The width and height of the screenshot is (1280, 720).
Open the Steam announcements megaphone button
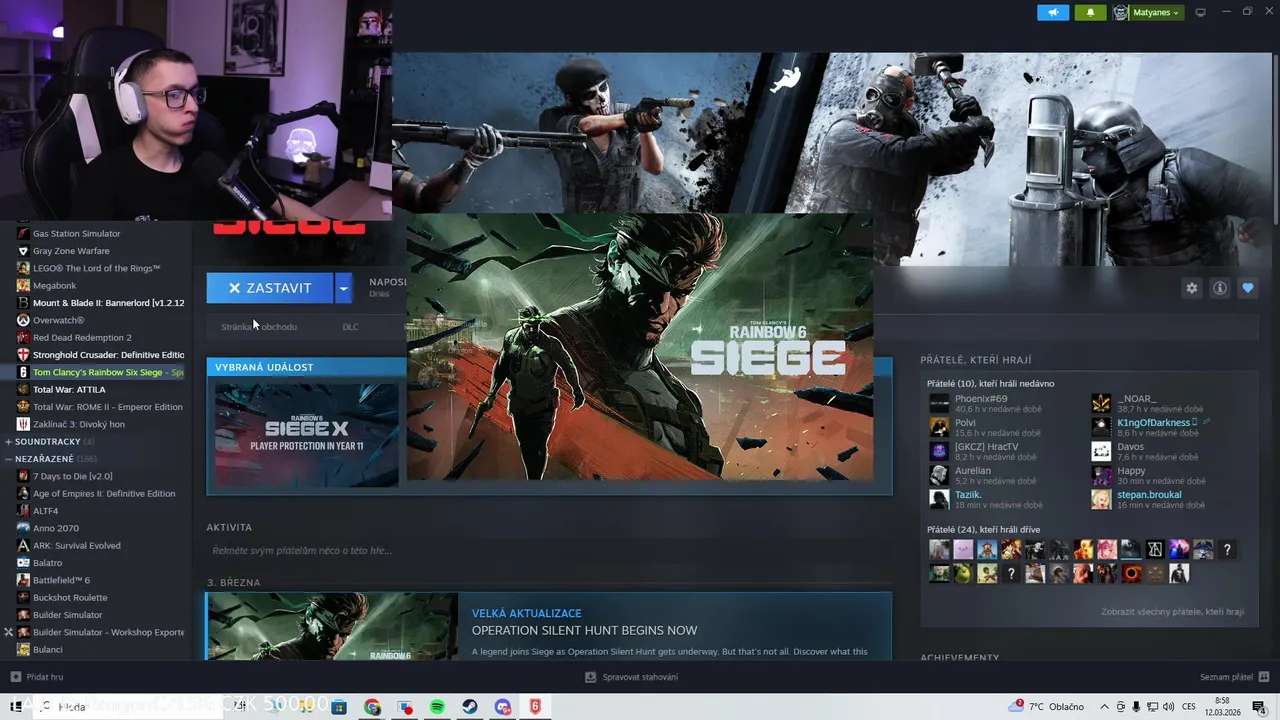(1053, 12)
